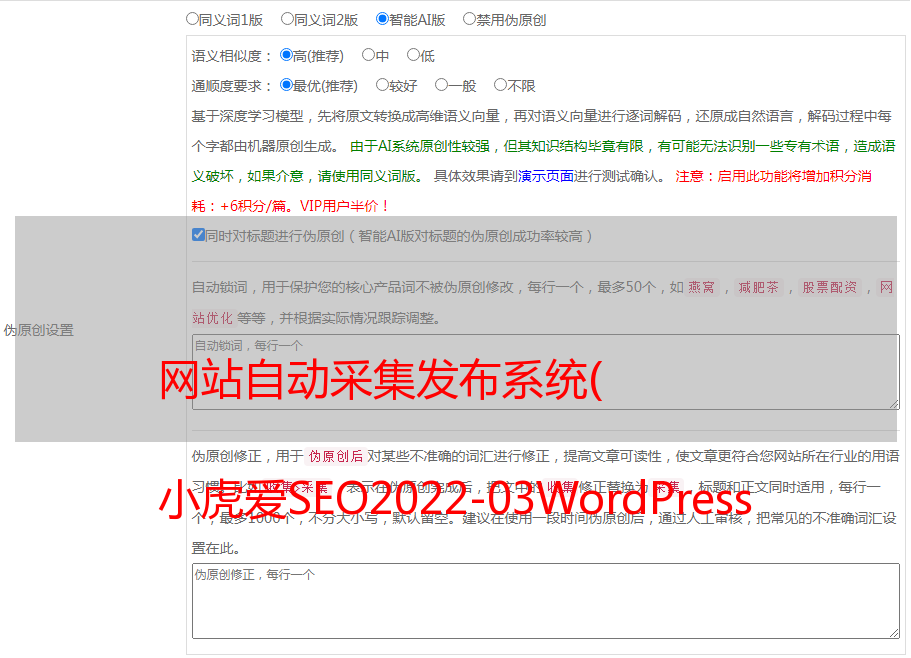Screen dimensions: 911x658
Task: Set 通顺度要求 to 较好
Action: (382, 85)
